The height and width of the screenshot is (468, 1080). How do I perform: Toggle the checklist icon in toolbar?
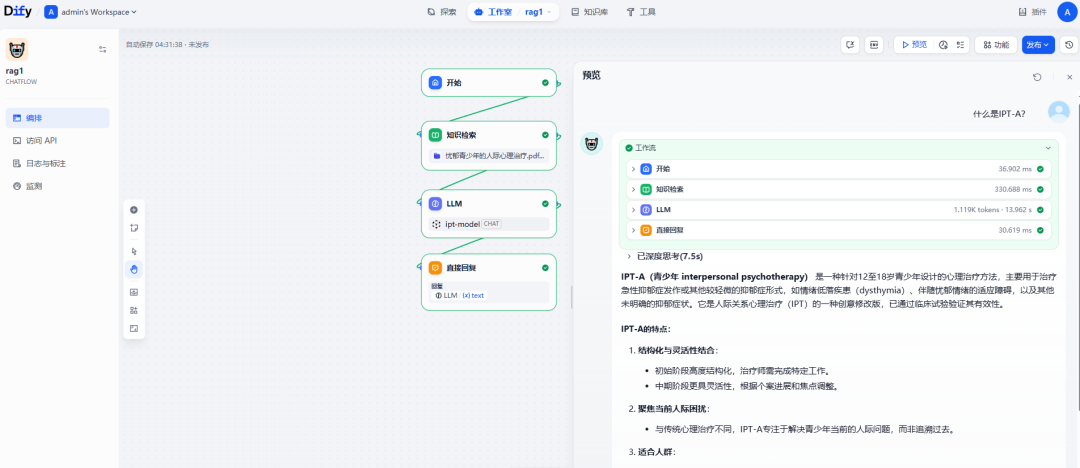pyautogui.click(x=960, y=44)
